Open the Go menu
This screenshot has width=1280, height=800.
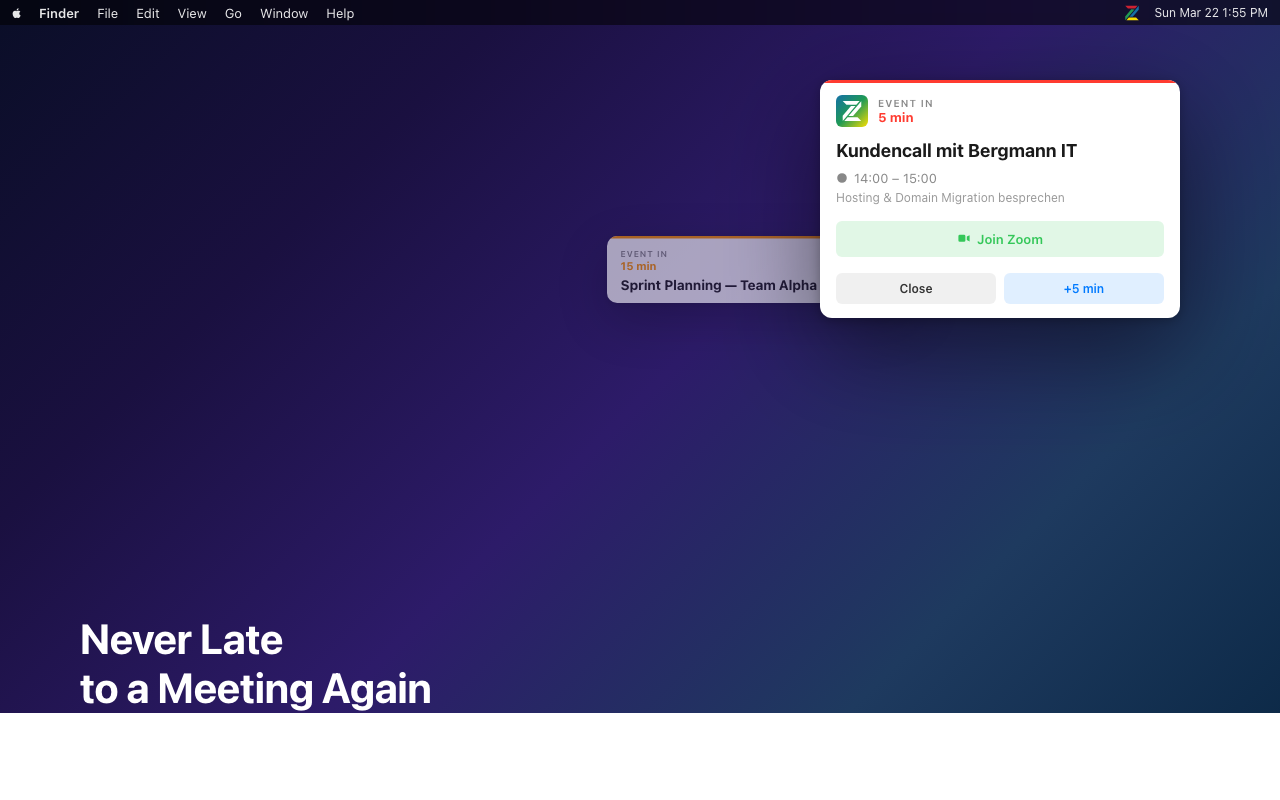coord(233,13)
